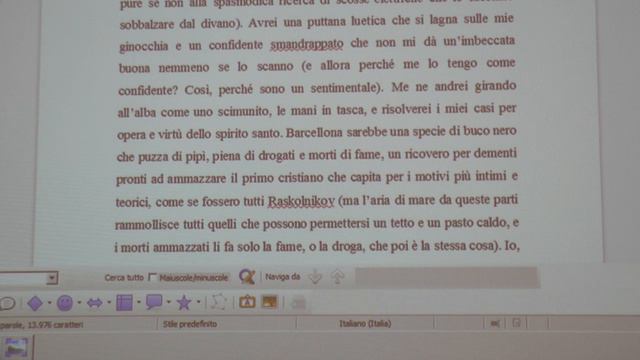Select the Stars shapes tool
The image size is (640, 360).
point(184,302)
